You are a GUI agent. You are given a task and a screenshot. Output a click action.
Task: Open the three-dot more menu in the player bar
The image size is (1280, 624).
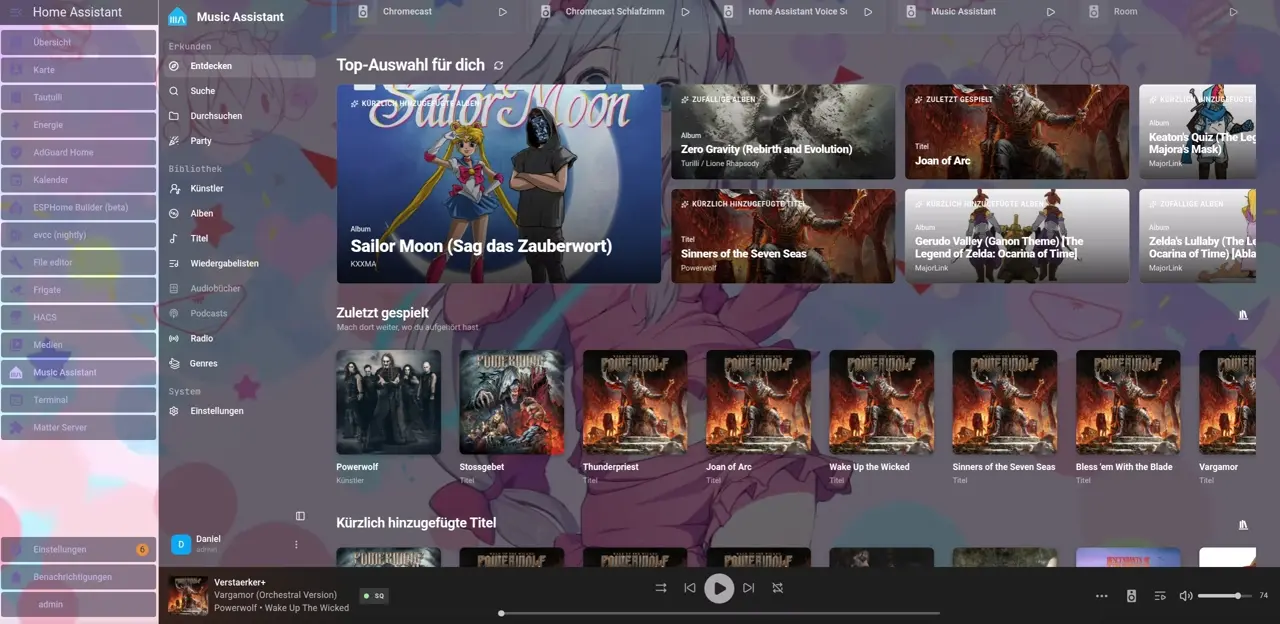coord(1102,596)
